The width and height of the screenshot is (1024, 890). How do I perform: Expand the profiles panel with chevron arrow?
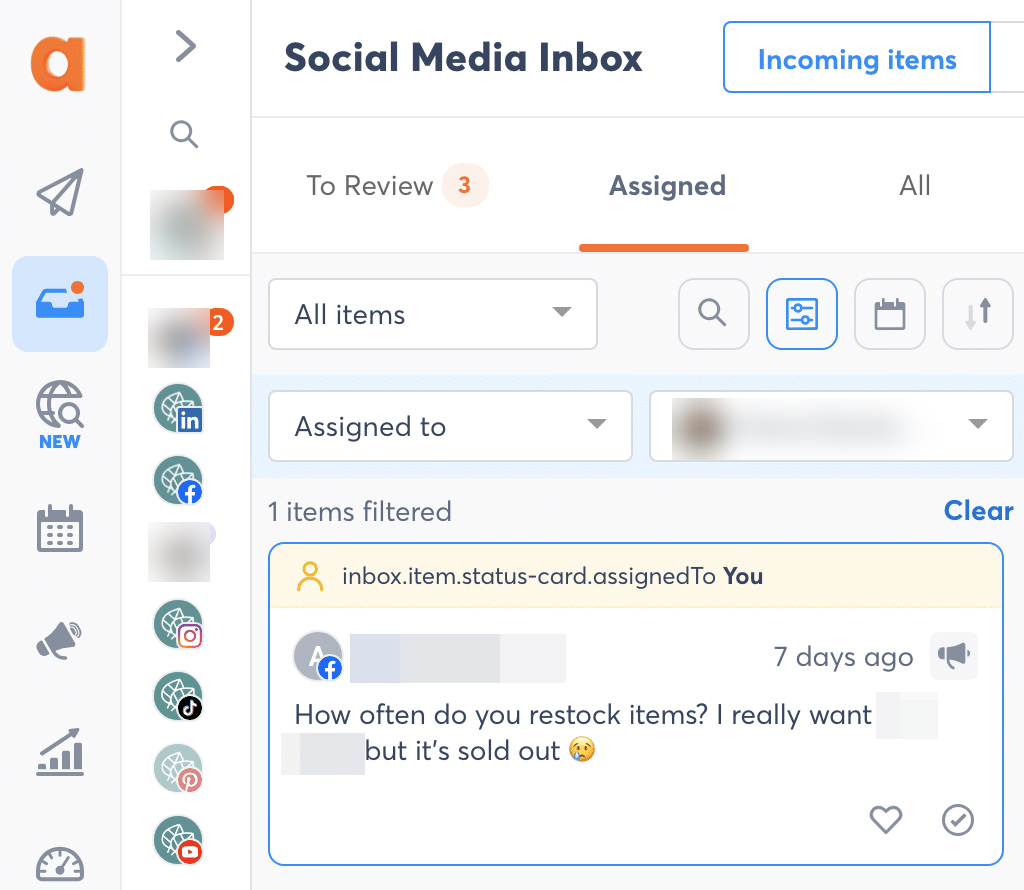[185, 46]
